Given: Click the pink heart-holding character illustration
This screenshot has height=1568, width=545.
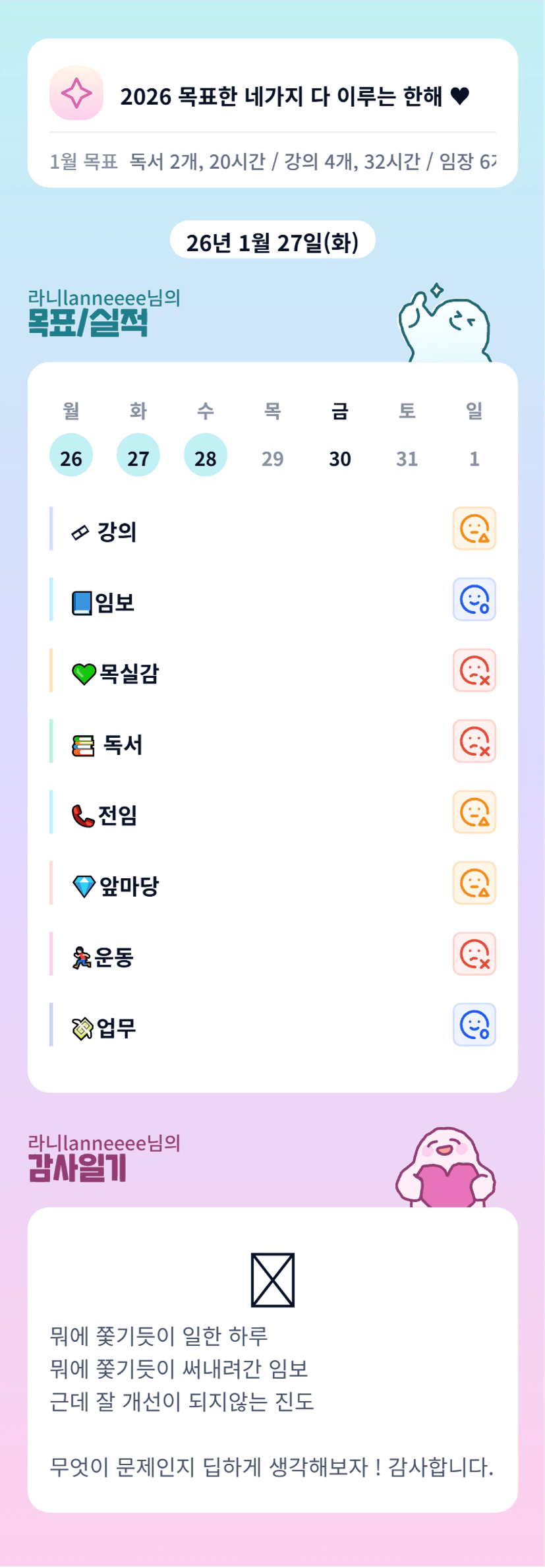Looking at the screenshot, I should [x=445, y=1168].
